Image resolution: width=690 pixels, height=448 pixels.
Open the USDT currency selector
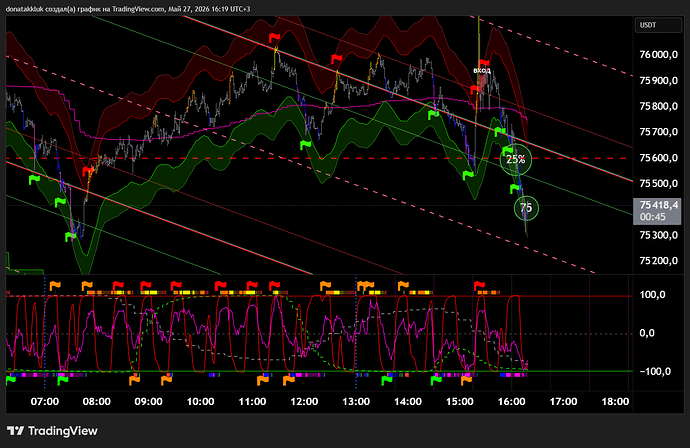[658, 25]
